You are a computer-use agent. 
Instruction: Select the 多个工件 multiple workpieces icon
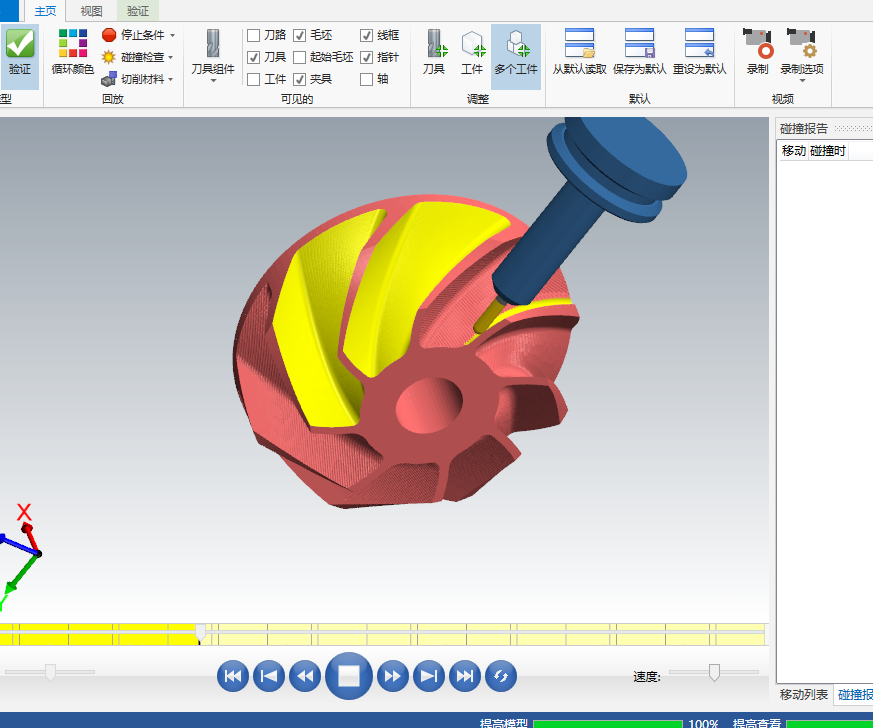516,45
